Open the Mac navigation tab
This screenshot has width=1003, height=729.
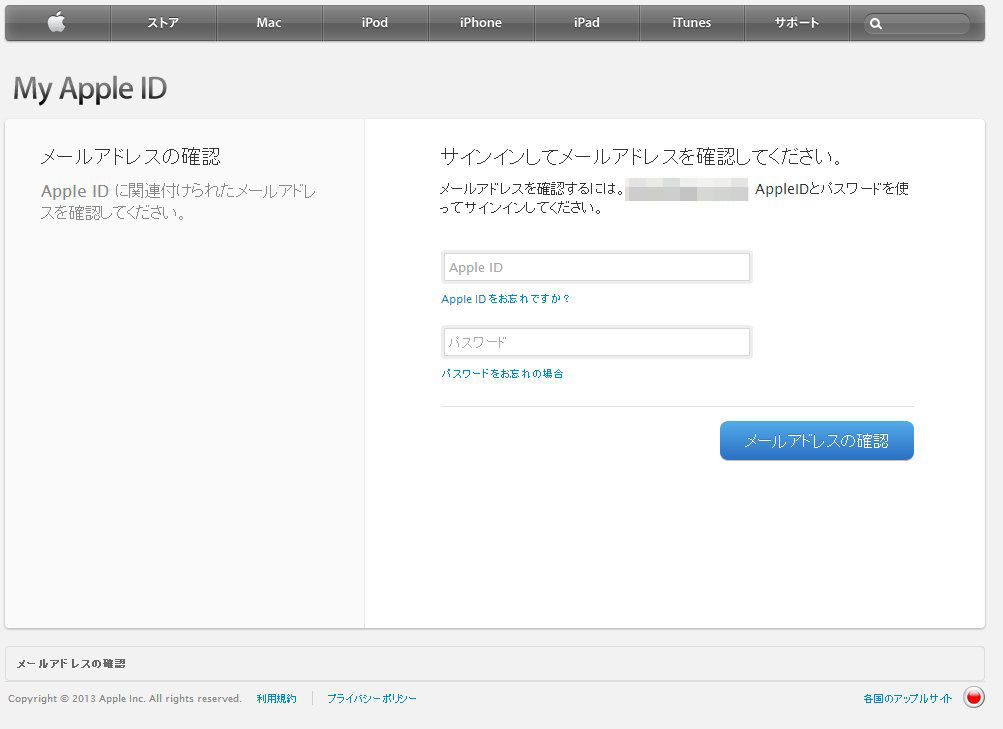269,22
